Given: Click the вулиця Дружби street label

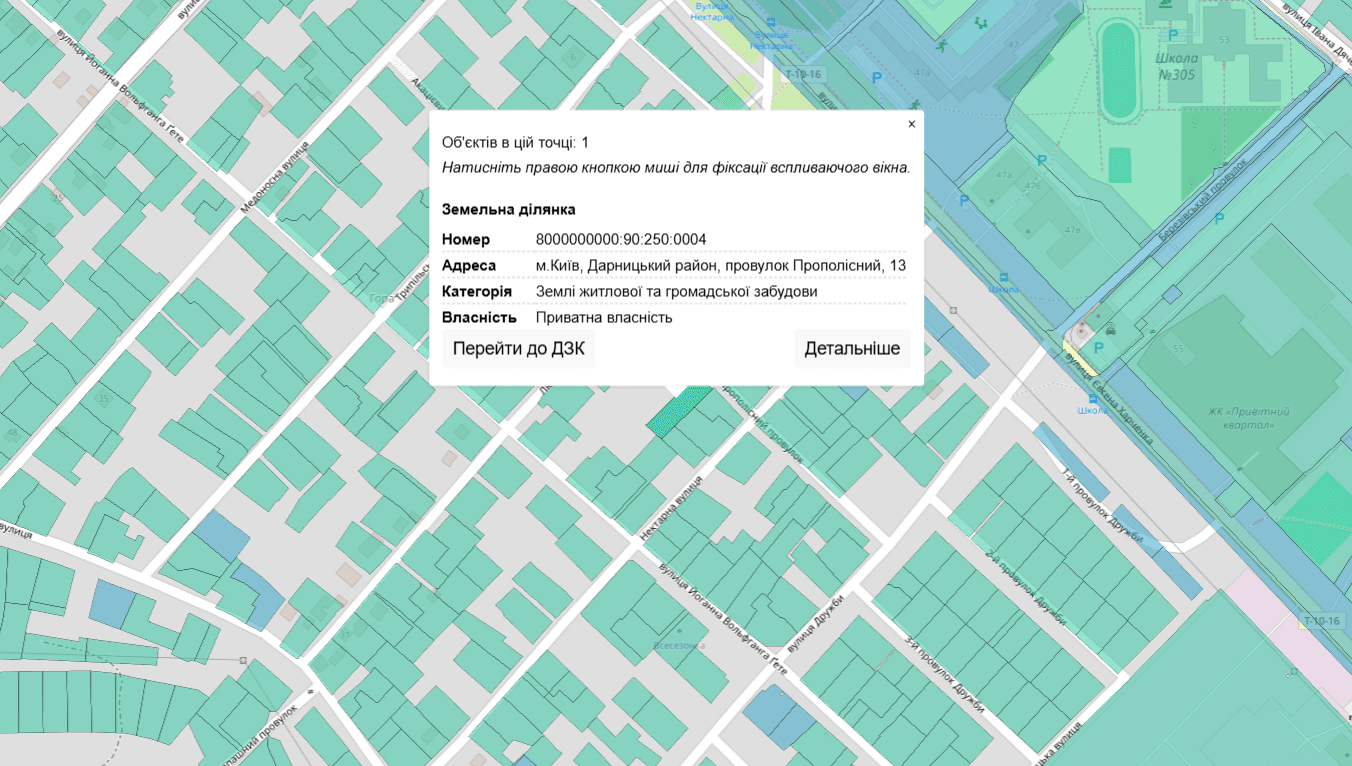Looking at the screenshot, I should tap(817, 623).
